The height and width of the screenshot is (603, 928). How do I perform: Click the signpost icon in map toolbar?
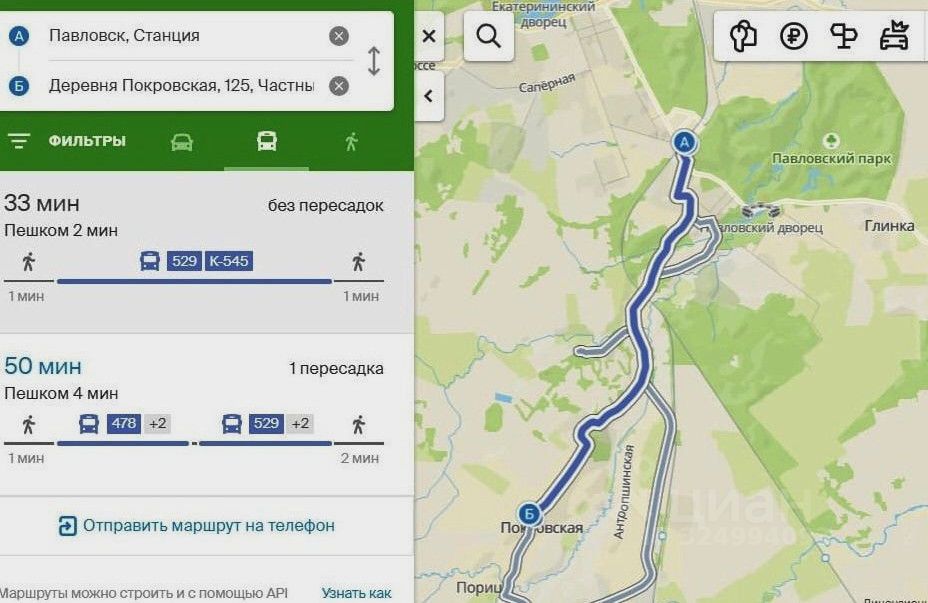(843, 36)
